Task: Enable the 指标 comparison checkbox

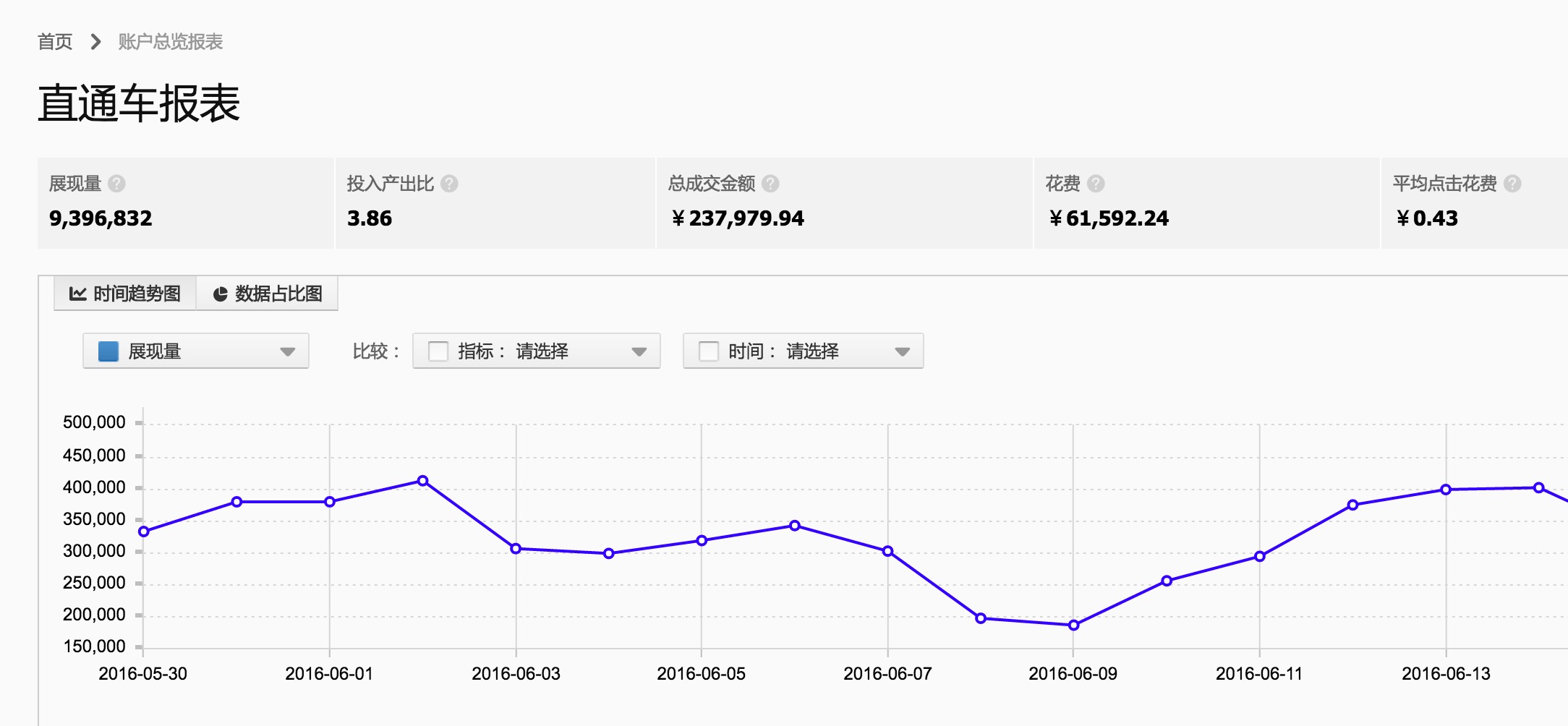Action: [438, 351]
